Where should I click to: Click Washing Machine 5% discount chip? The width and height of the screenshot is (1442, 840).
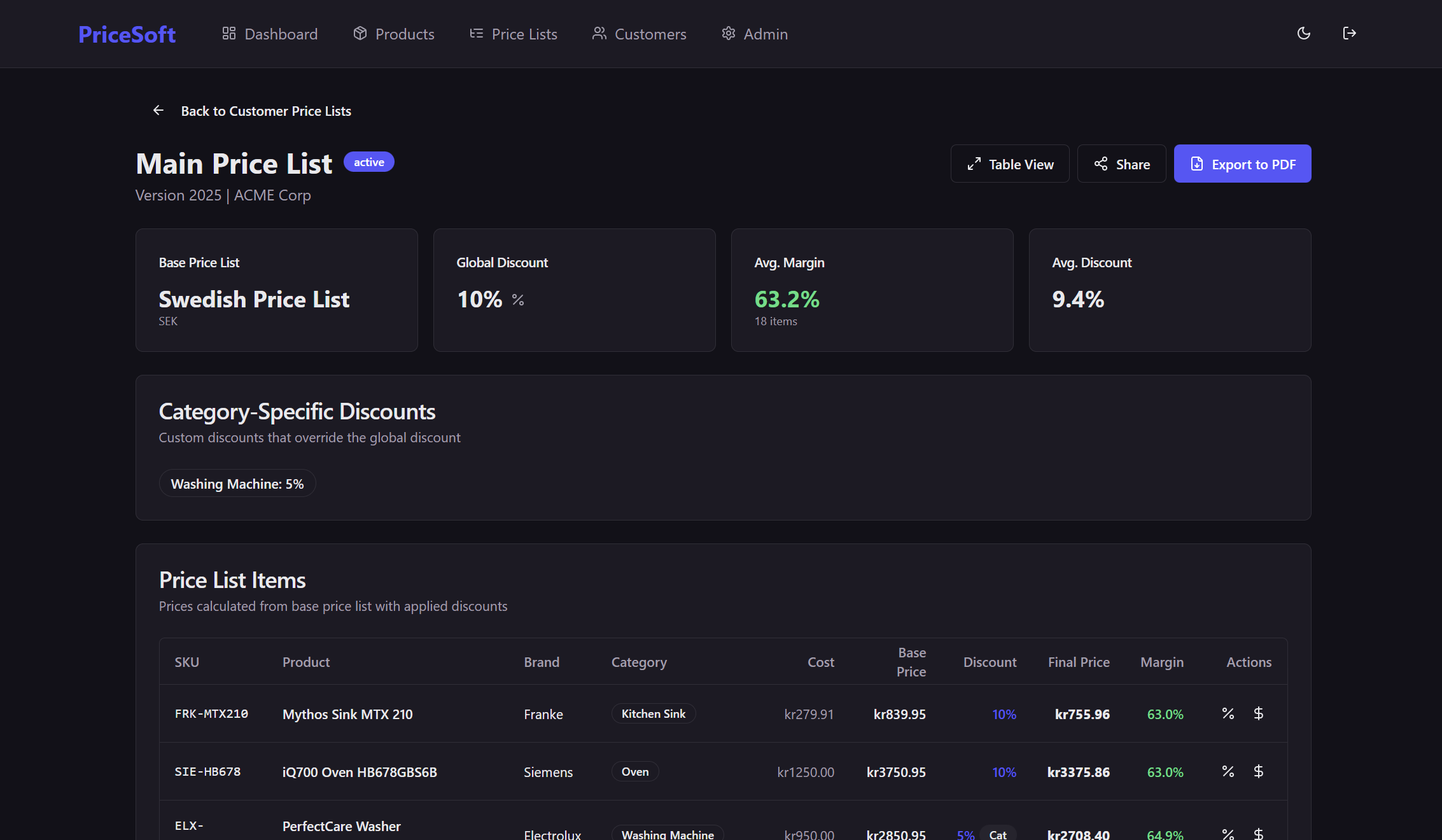click(237, 484)
